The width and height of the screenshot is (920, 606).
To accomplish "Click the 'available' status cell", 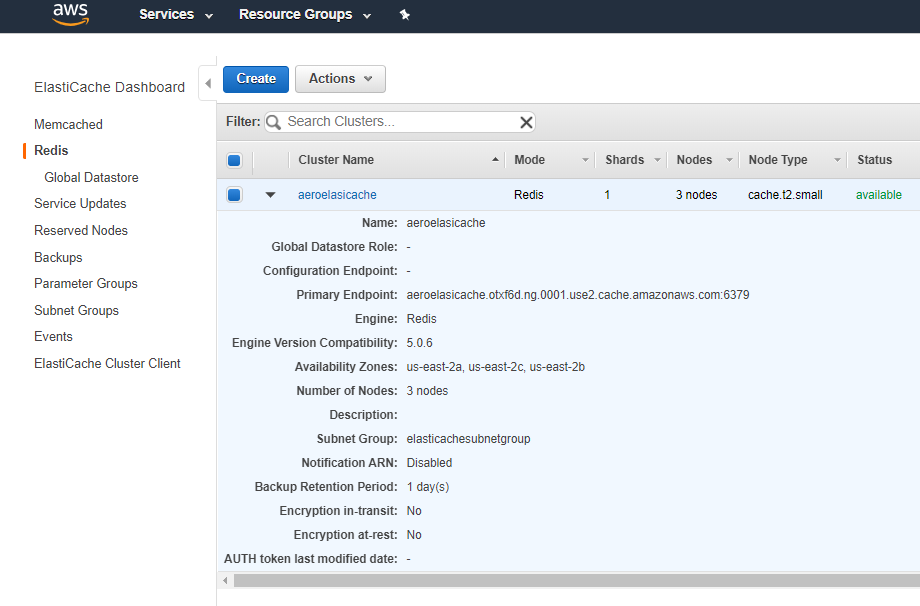I will 879,195.
